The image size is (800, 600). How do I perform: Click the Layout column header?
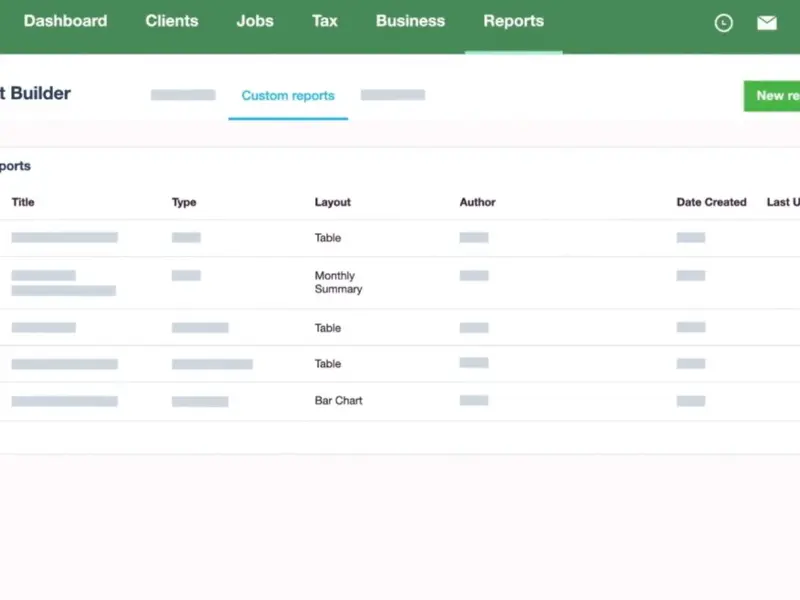coord(333,202)
